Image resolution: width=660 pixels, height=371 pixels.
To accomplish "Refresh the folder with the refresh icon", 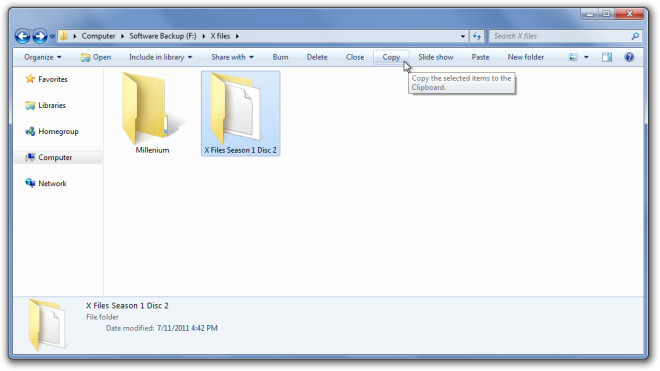I will coord(476,36).
